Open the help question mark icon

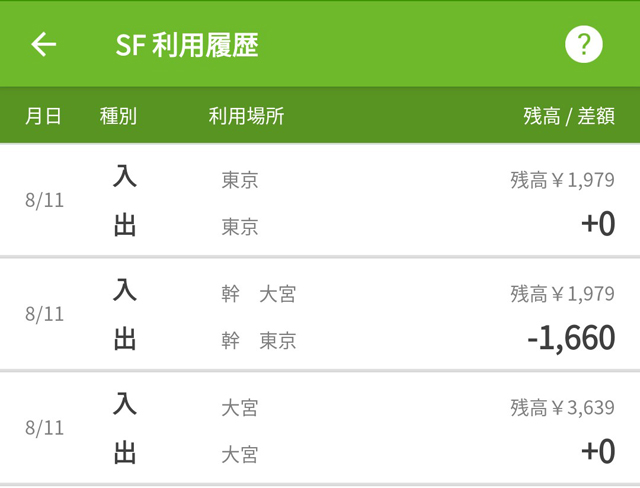584,44
